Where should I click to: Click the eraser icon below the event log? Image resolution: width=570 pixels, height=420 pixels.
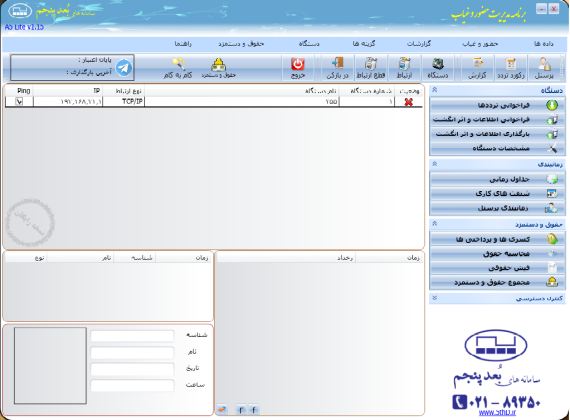pos(222,409)
